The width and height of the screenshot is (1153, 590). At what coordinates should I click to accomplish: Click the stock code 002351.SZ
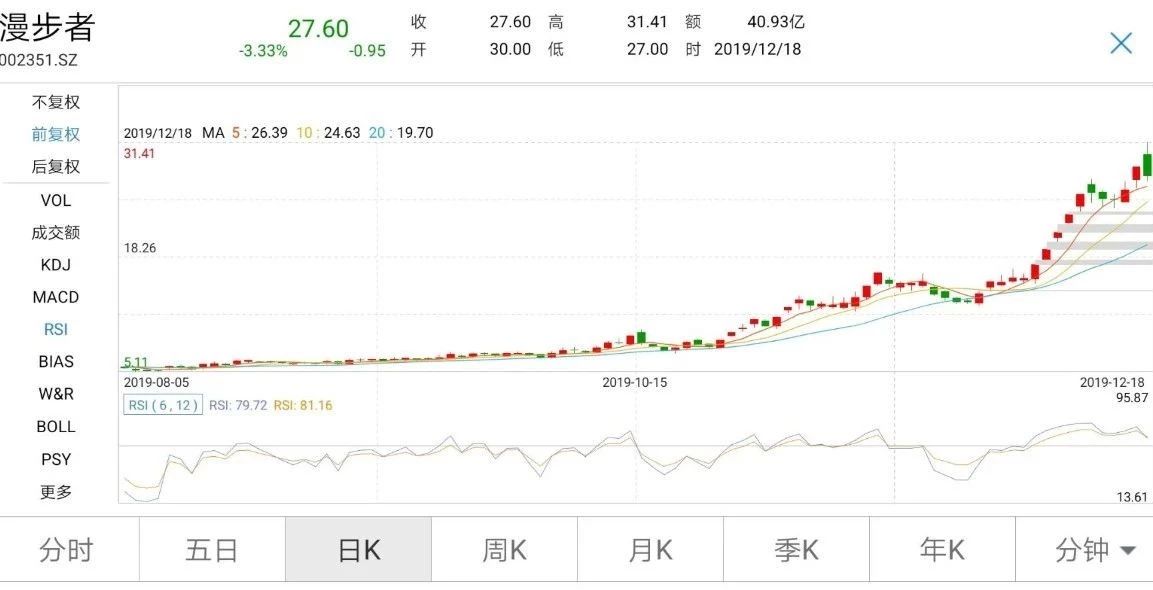pos(38,61)
